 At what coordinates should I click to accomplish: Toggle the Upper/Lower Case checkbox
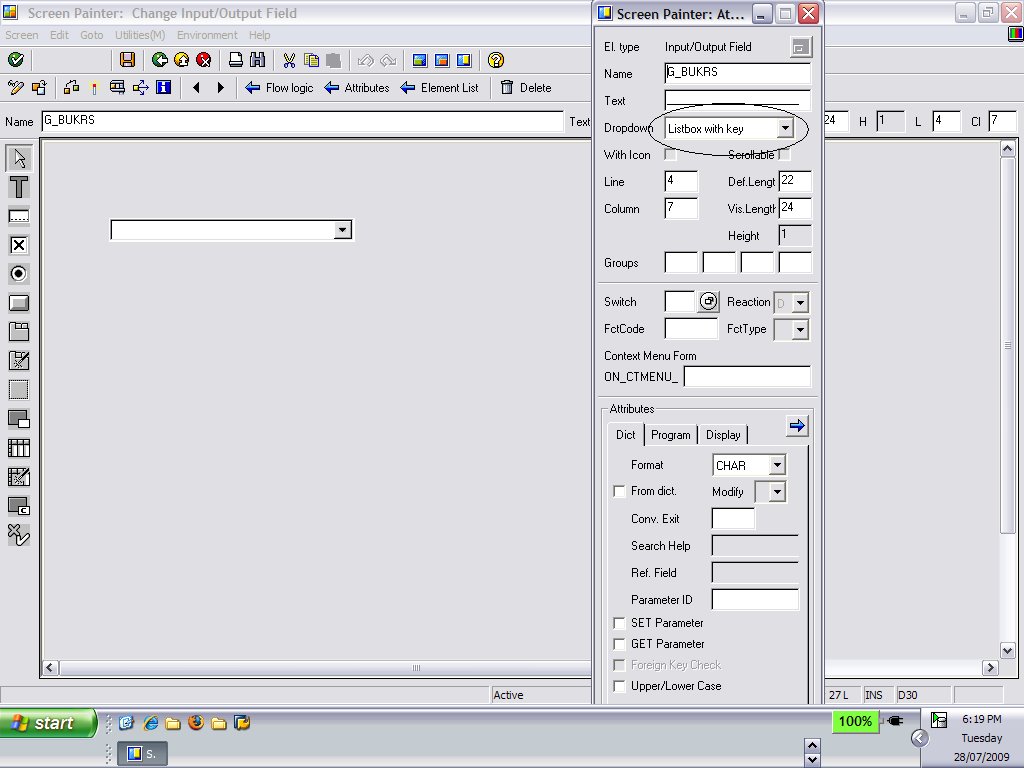pos(618,686)
